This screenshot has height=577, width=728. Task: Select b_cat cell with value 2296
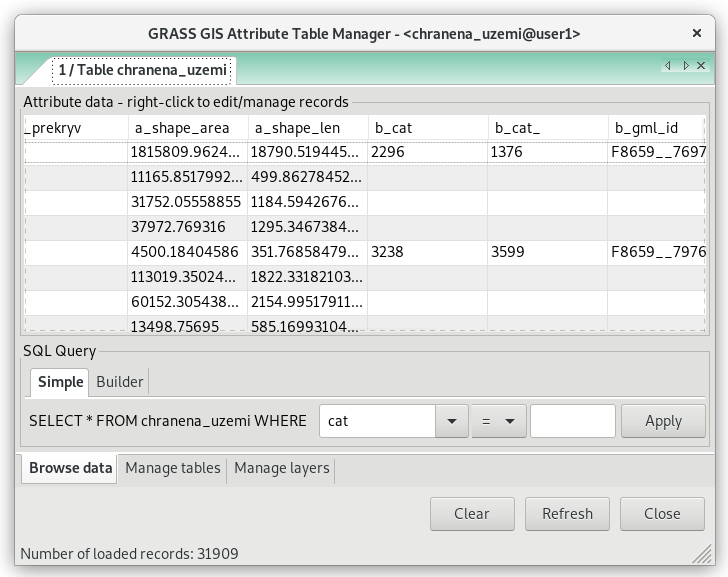(428, 152)
